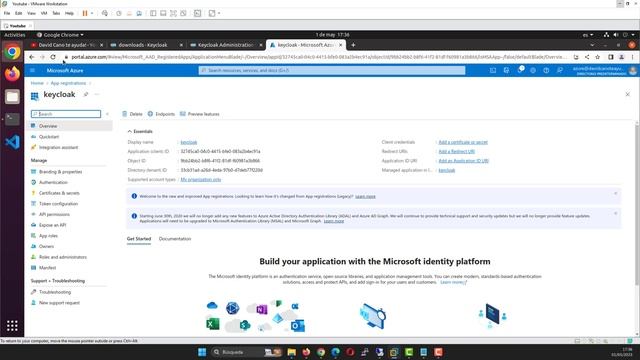
Task: Open the VMware pause button dropdown arrow
Action: pyautogui.click(x=92, y=13)
